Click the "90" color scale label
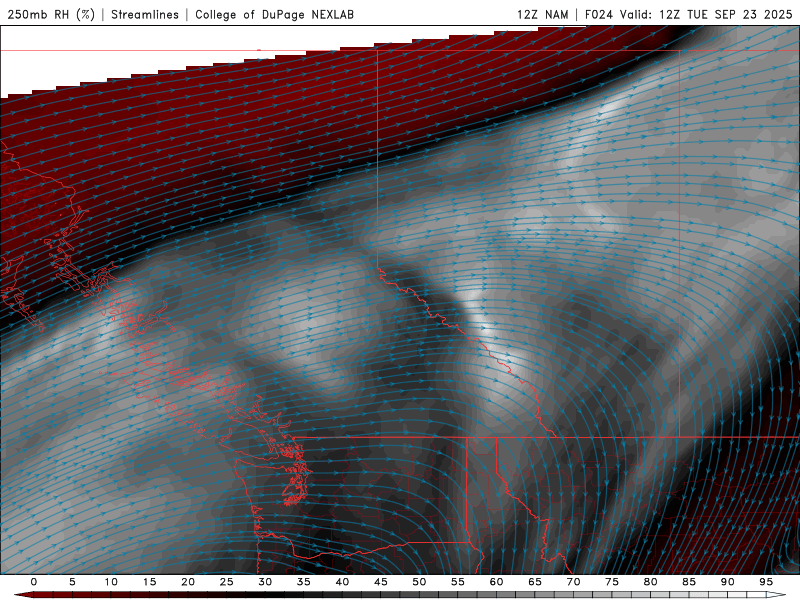This screenshot has height=600, width=800. tap(728, 582)
